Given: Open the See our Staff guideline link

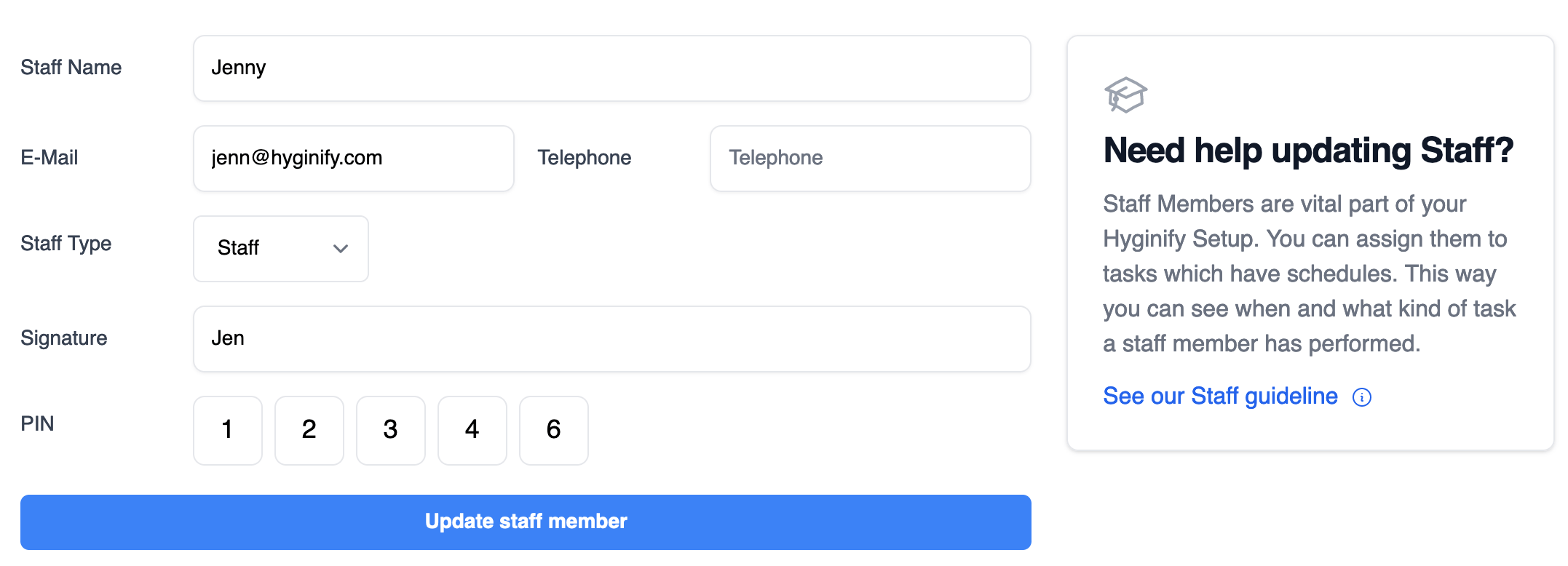Looking at the screenshot, I should (1220, 396).
